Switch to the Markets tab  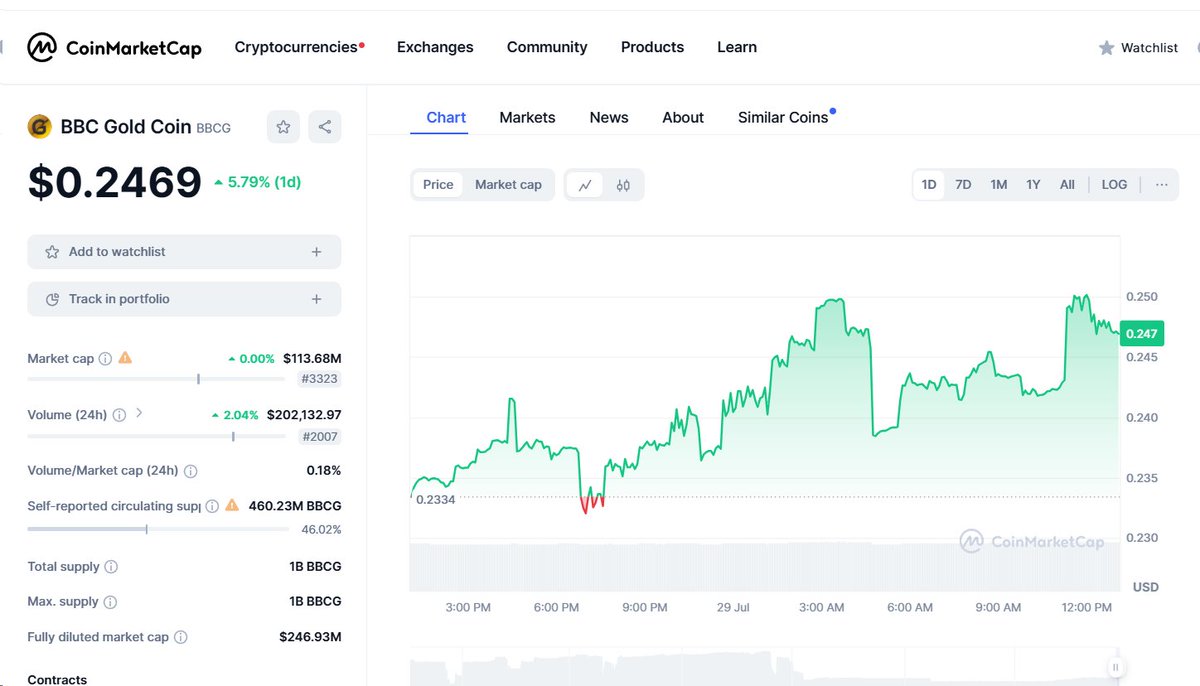[x=527, y=118]
